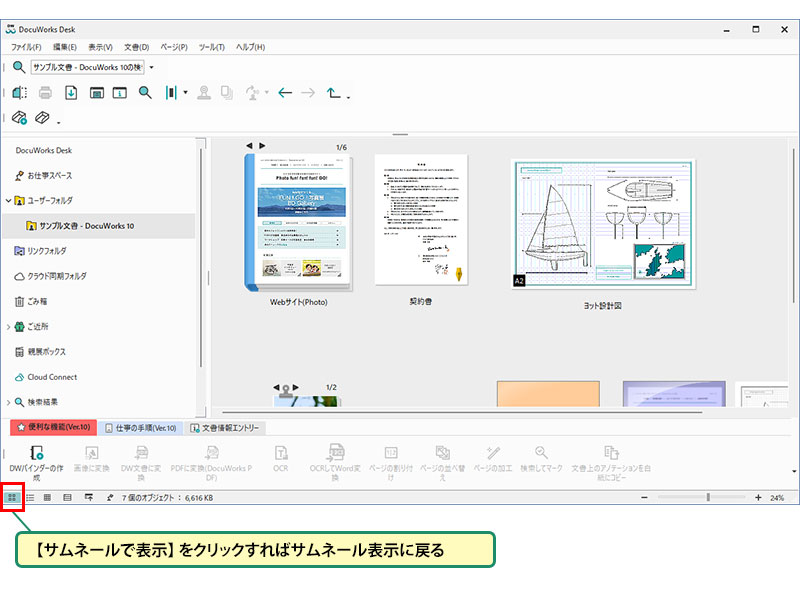Click the back arrow in toolbar
Screen dimensions: 800x600
pos(285,93)
